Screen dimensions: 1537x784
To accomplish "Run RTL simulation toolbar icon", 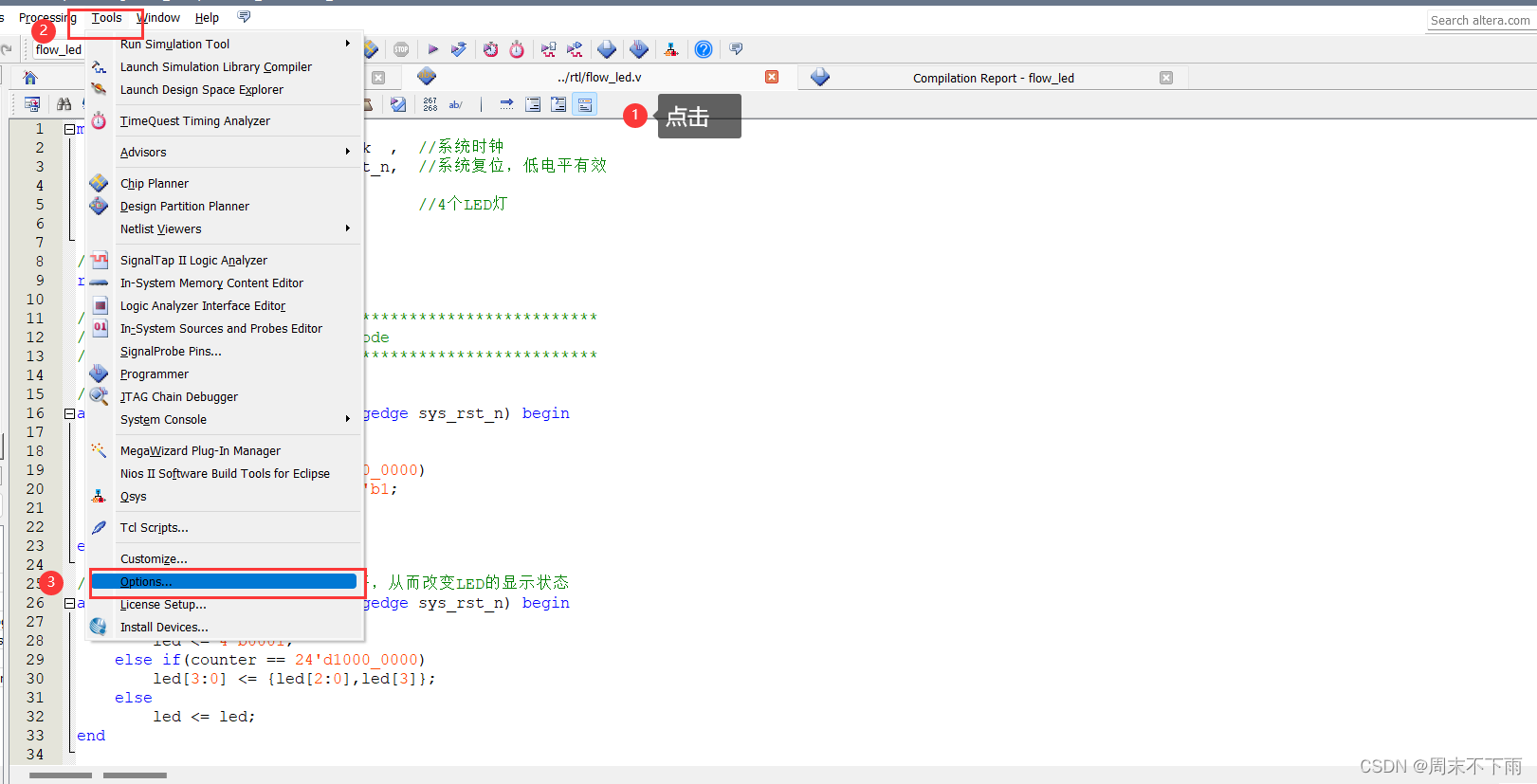I will [548, 49].
